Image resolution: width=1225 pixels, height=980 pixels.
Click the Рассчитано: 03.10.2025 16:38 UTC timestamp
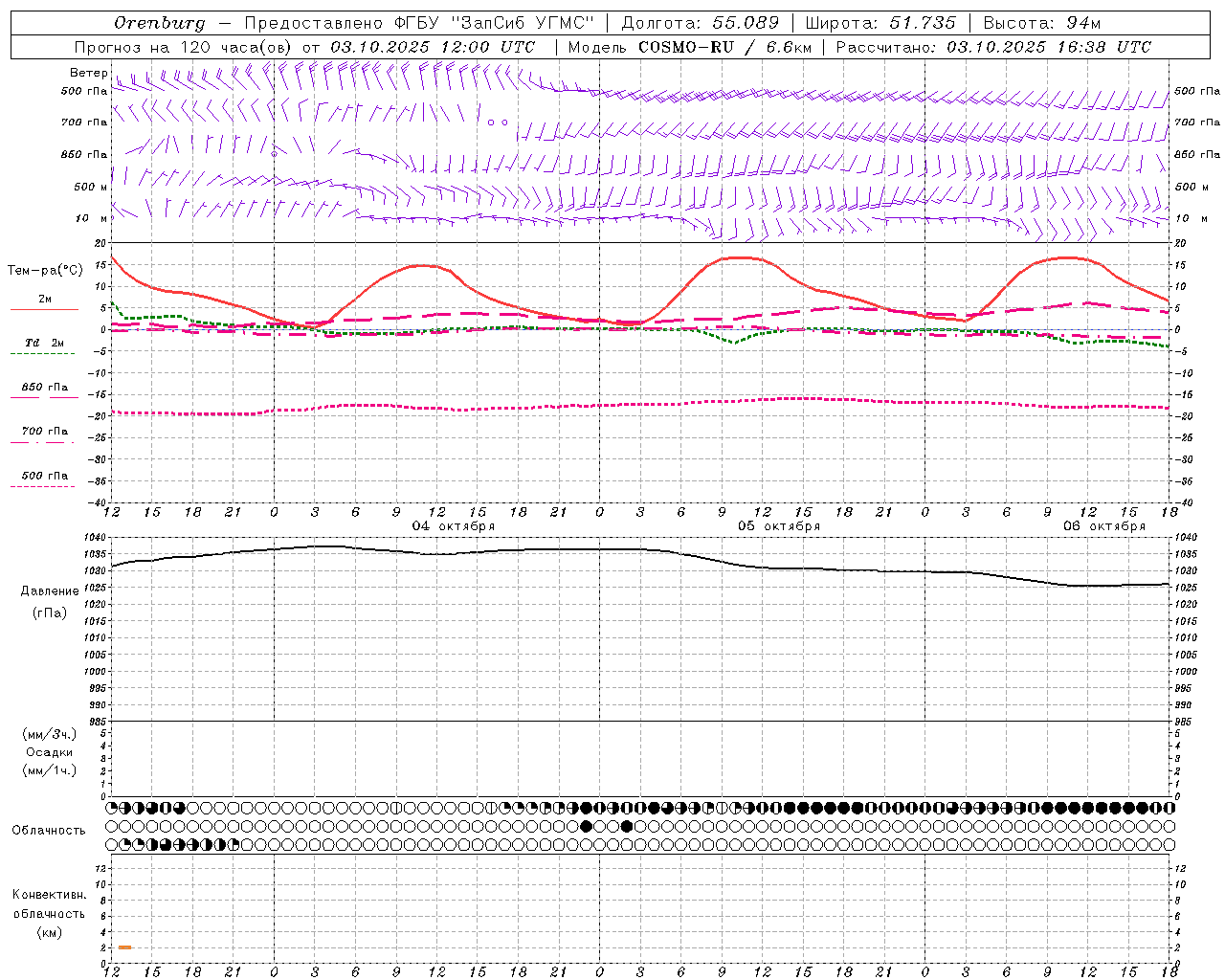coord(993,47)
